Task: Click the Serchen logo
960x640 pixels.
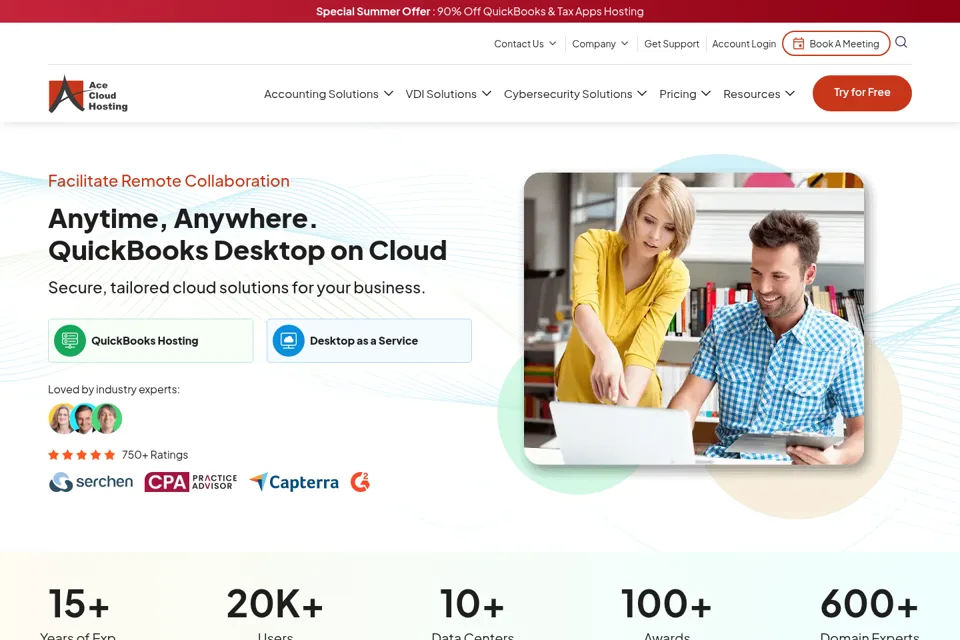Action: coord(91,482)
